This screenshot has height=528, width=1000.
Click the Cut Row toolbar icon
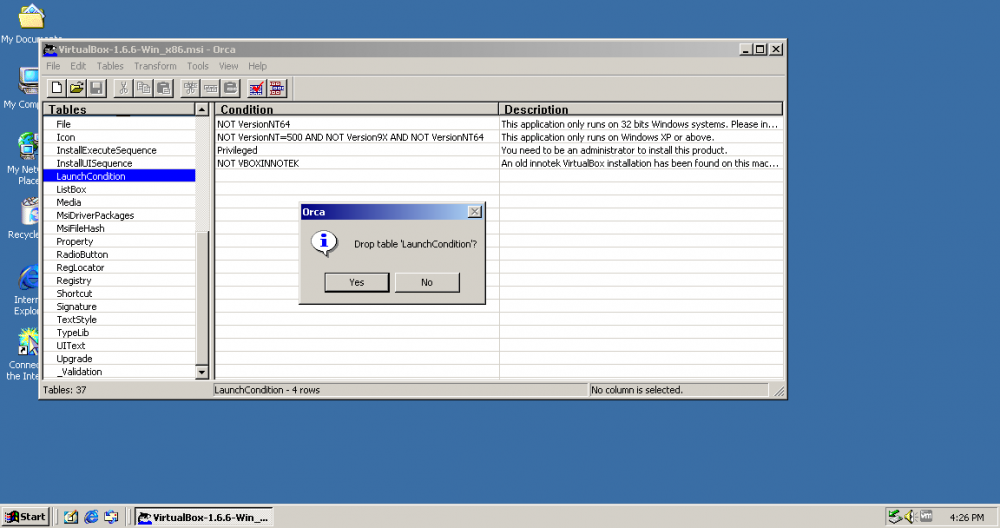pyautogui.click(x=190, y=88)
